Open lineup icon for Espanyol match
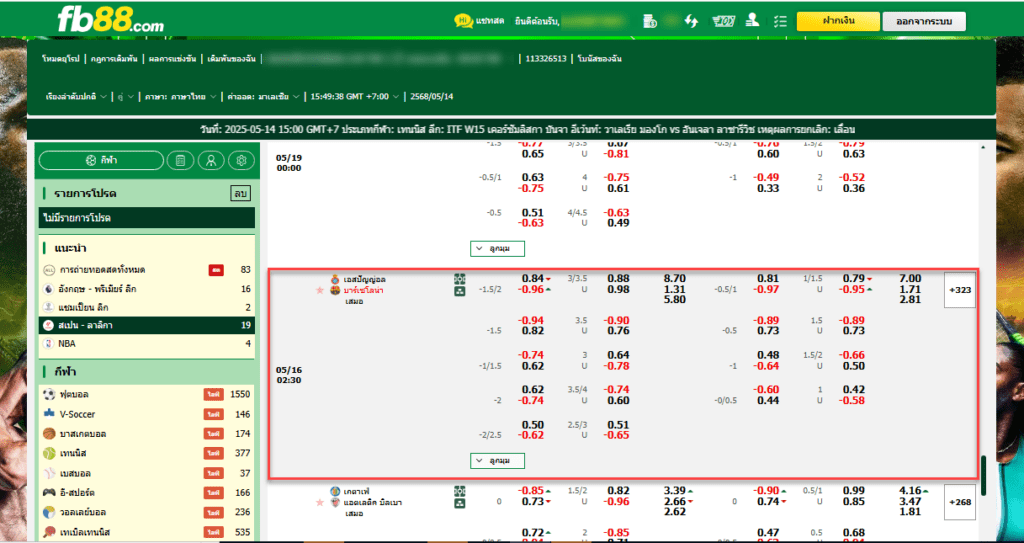Viewport: 1024px width, 543px height. pyautogui.click(x=460, y=278)
